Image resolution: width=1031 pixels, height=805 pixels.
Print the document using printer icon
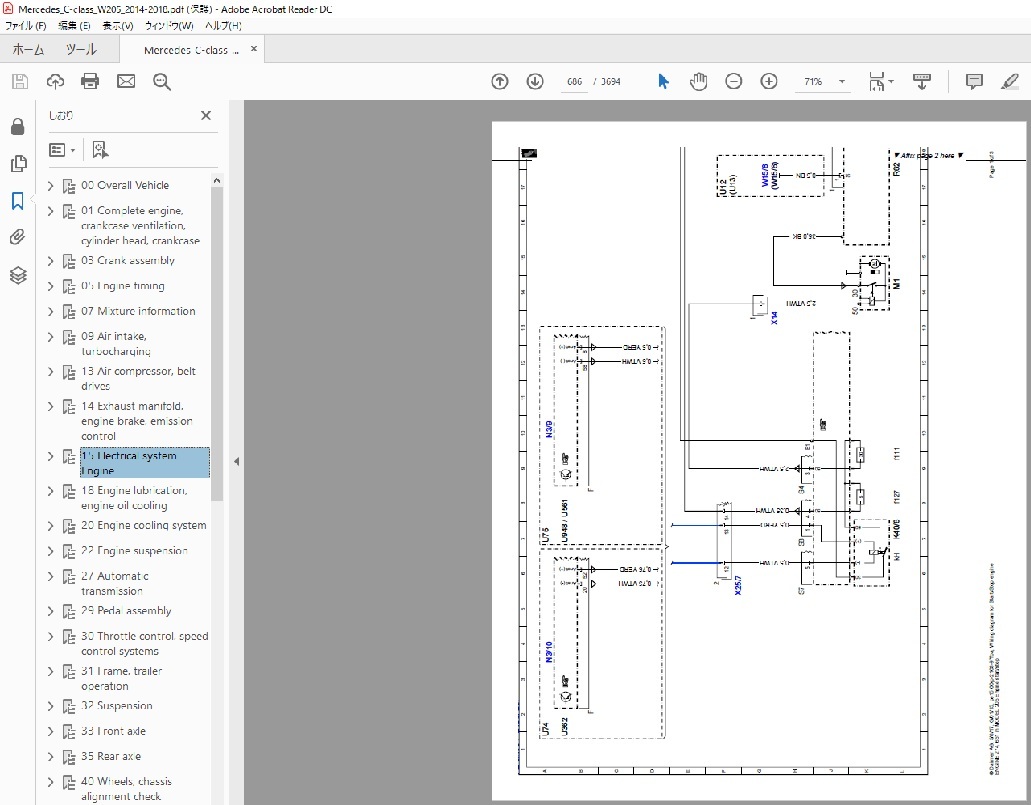tap(90, 82)
